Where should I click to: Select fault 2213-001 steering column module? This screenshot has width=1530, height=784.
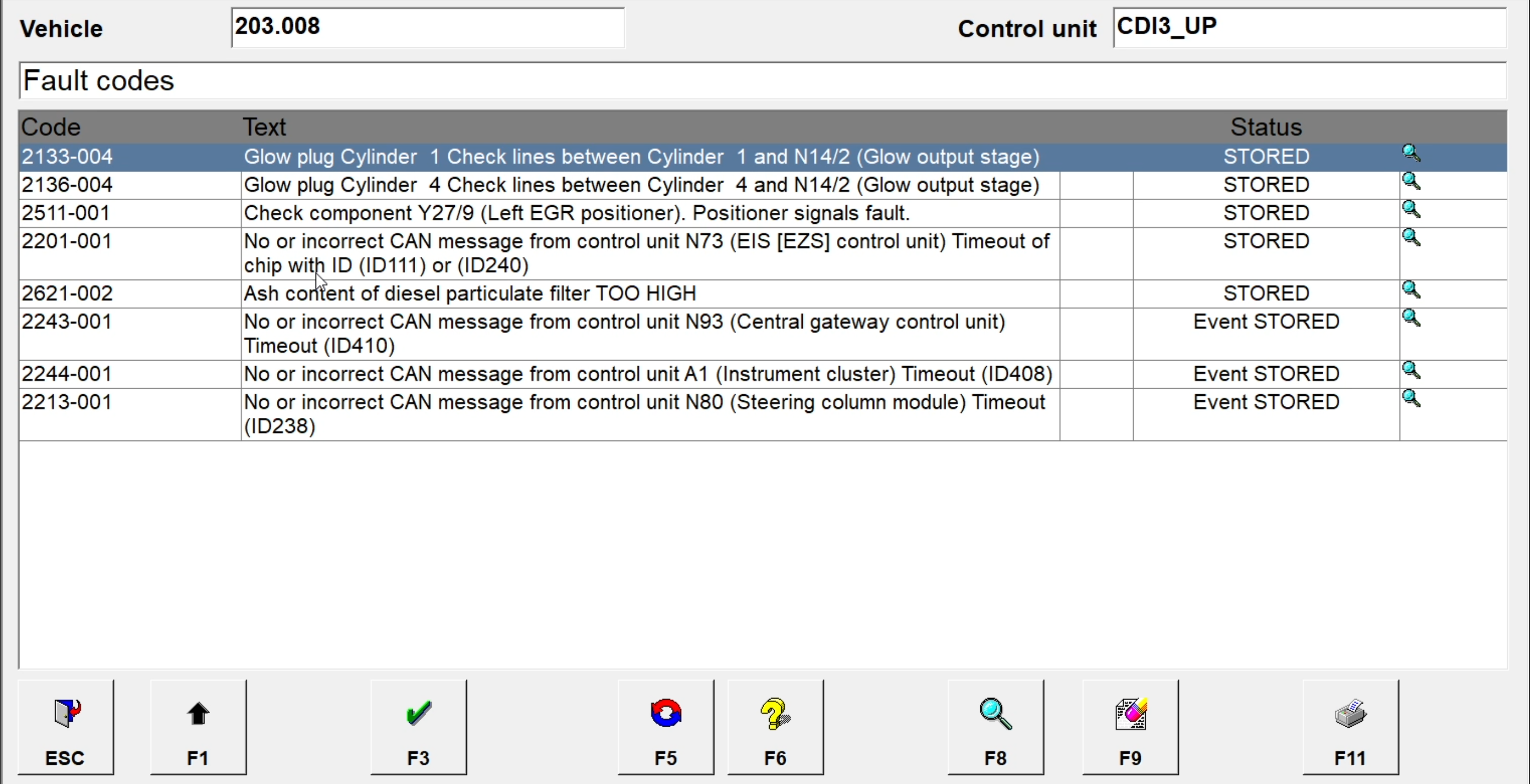pos(644,414)
